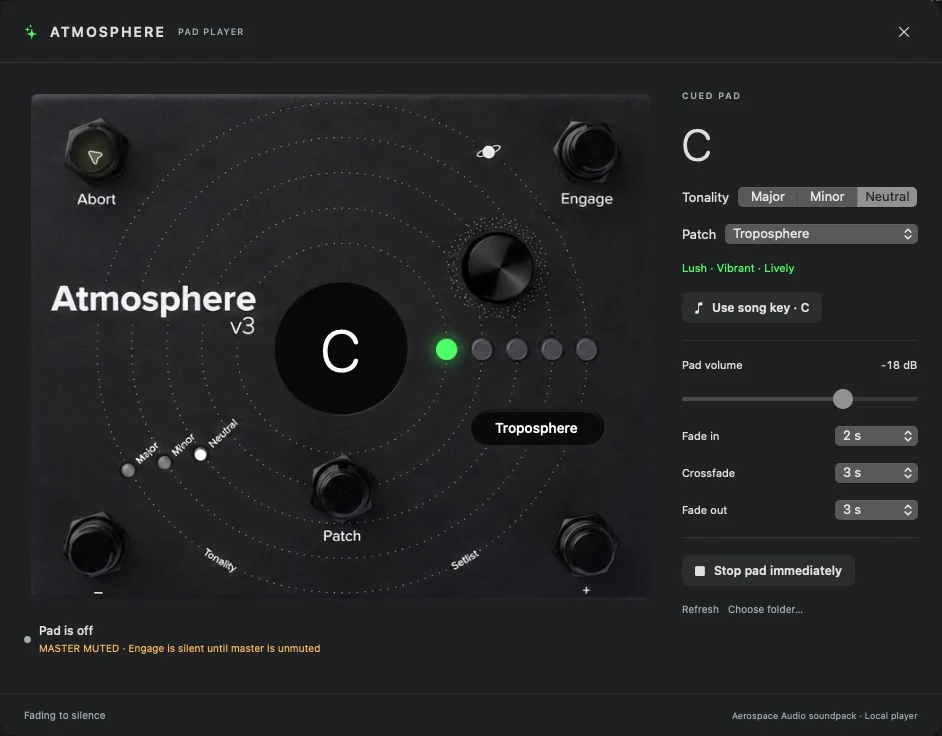Image resolution: width=942 pixels, height=736 pixels.
Task: Click the Choose folder link
Action: point(765,609)
